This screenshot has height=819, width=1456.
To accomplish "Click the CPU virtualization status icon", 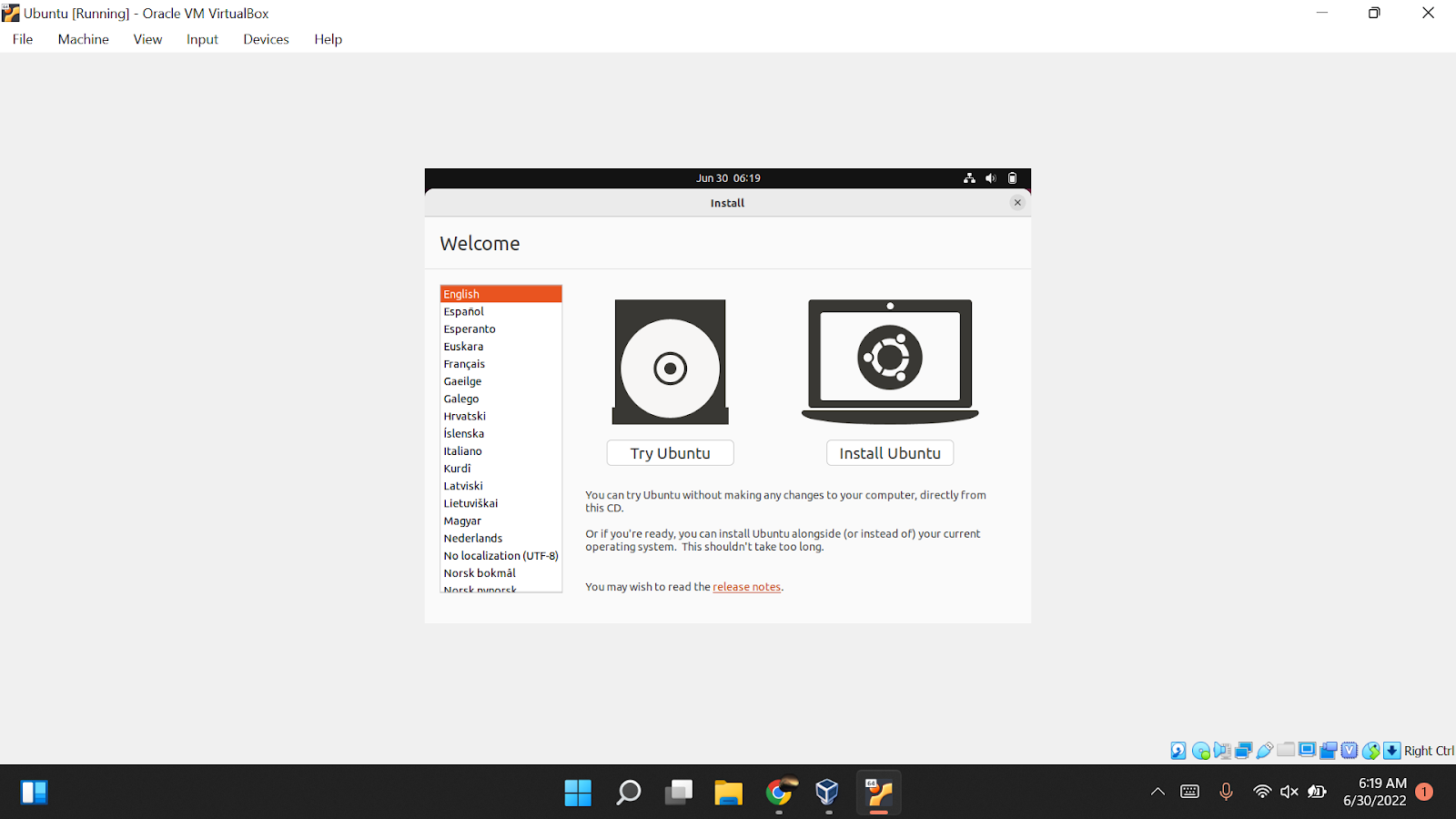I will point(1350,751).
